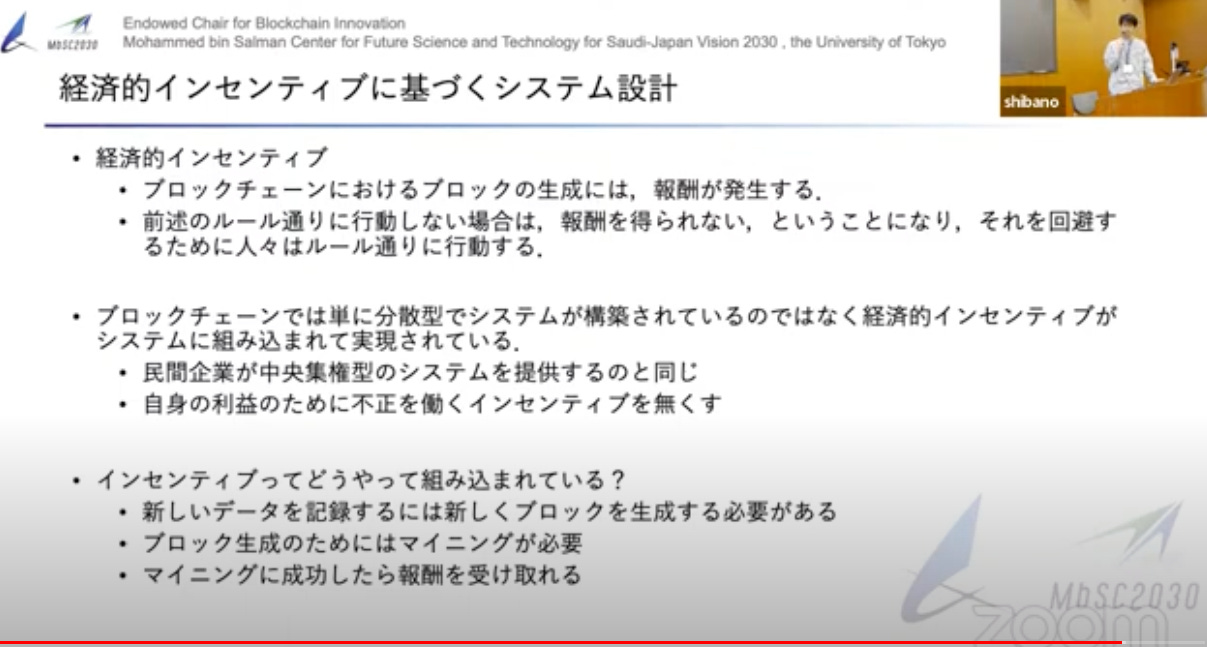Click the 'Mohammed bin Salman Center' header line
The image size is (1207, 647).
tap(534, 43)
